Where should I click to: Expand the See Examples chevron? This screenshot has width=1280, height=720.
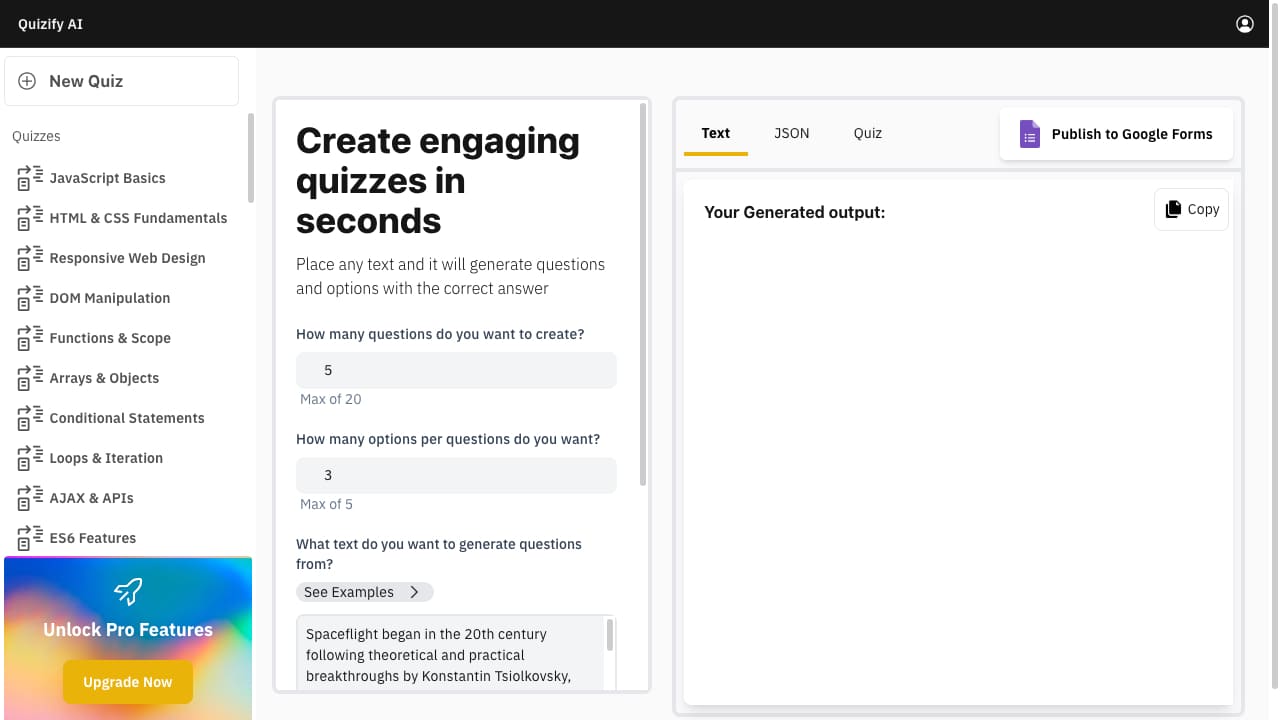click(415, 592)
